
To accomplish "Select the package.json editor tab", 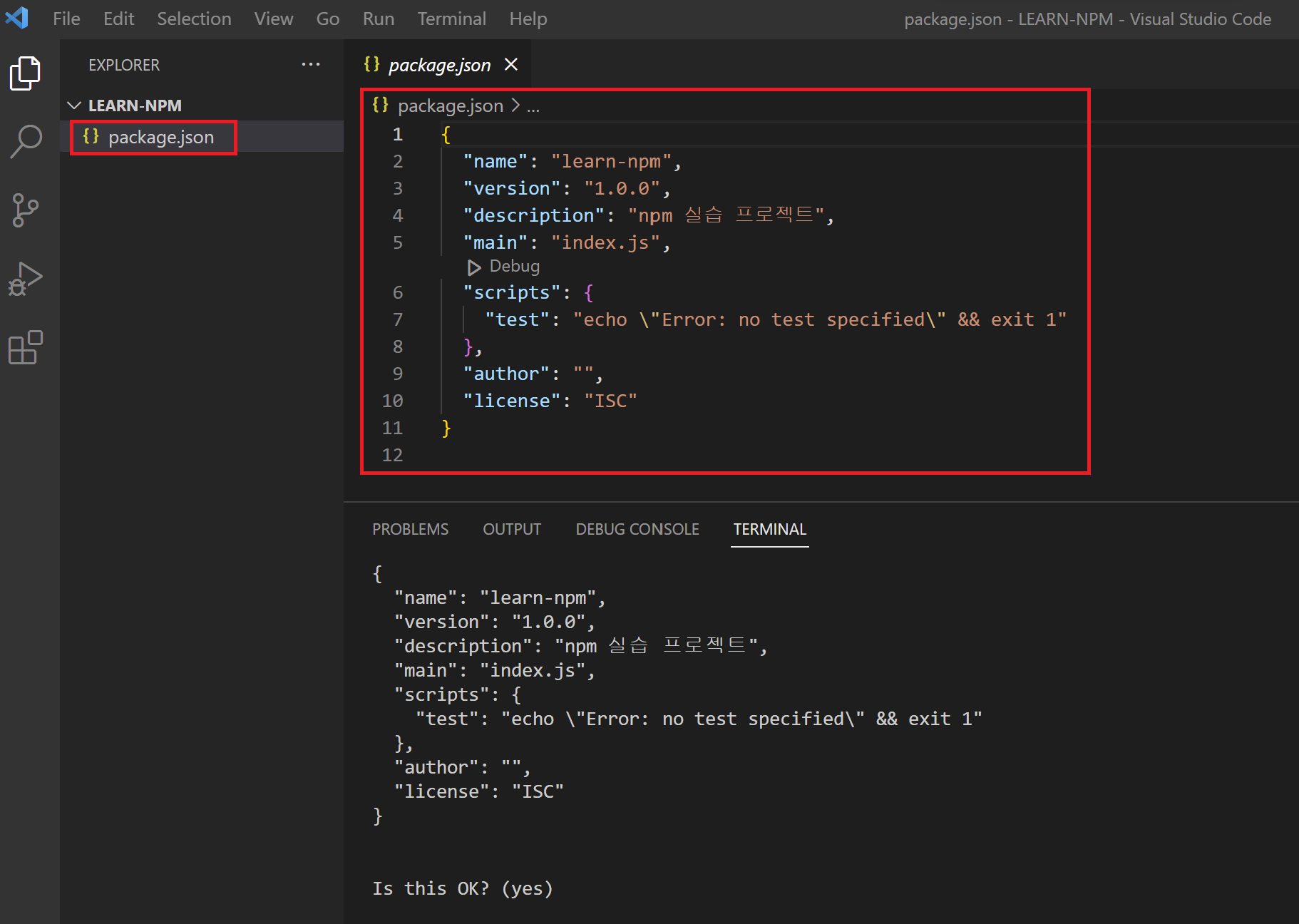I will pyautogui.click(x=438, y=65).
